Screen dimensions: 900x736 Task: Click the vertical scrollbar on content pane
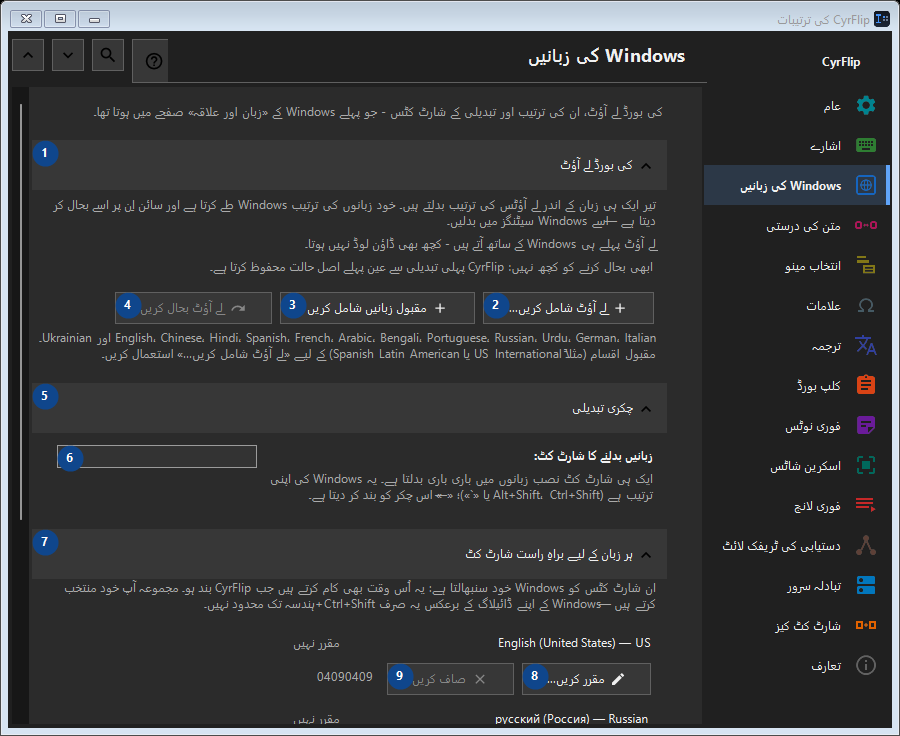coord(21,312)
